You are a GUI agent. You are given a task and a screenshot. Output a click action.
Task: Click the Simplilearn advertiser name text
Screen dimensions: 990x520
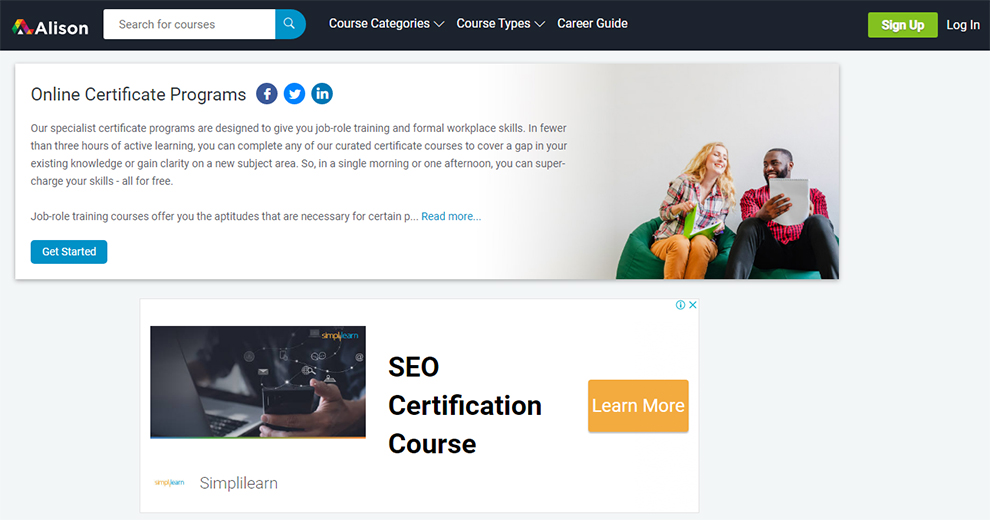238,483
